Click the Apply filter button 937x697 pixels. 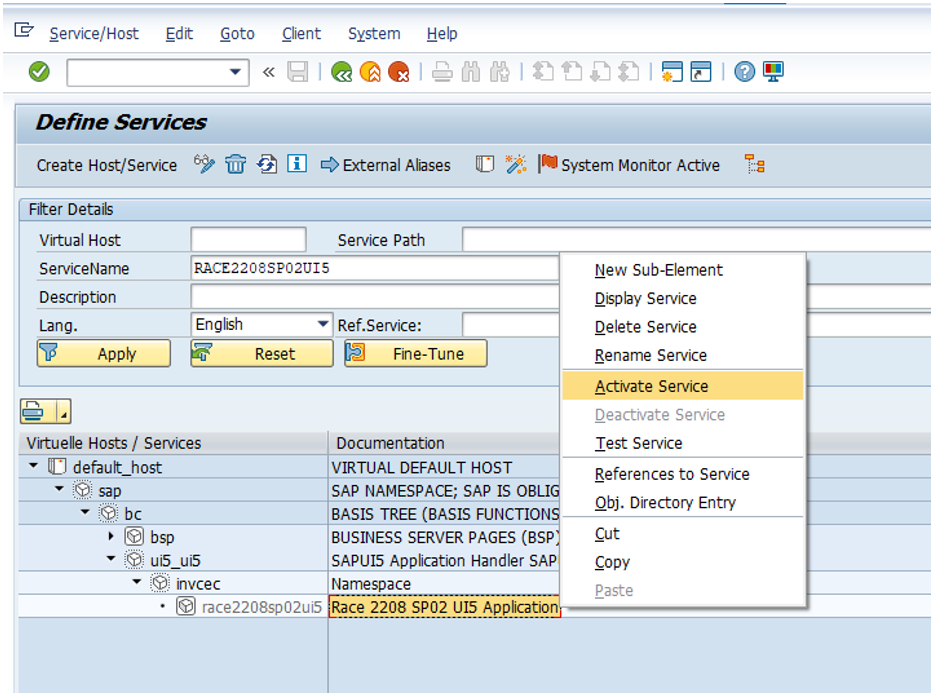pyautogui.click(x=104, y=354)
